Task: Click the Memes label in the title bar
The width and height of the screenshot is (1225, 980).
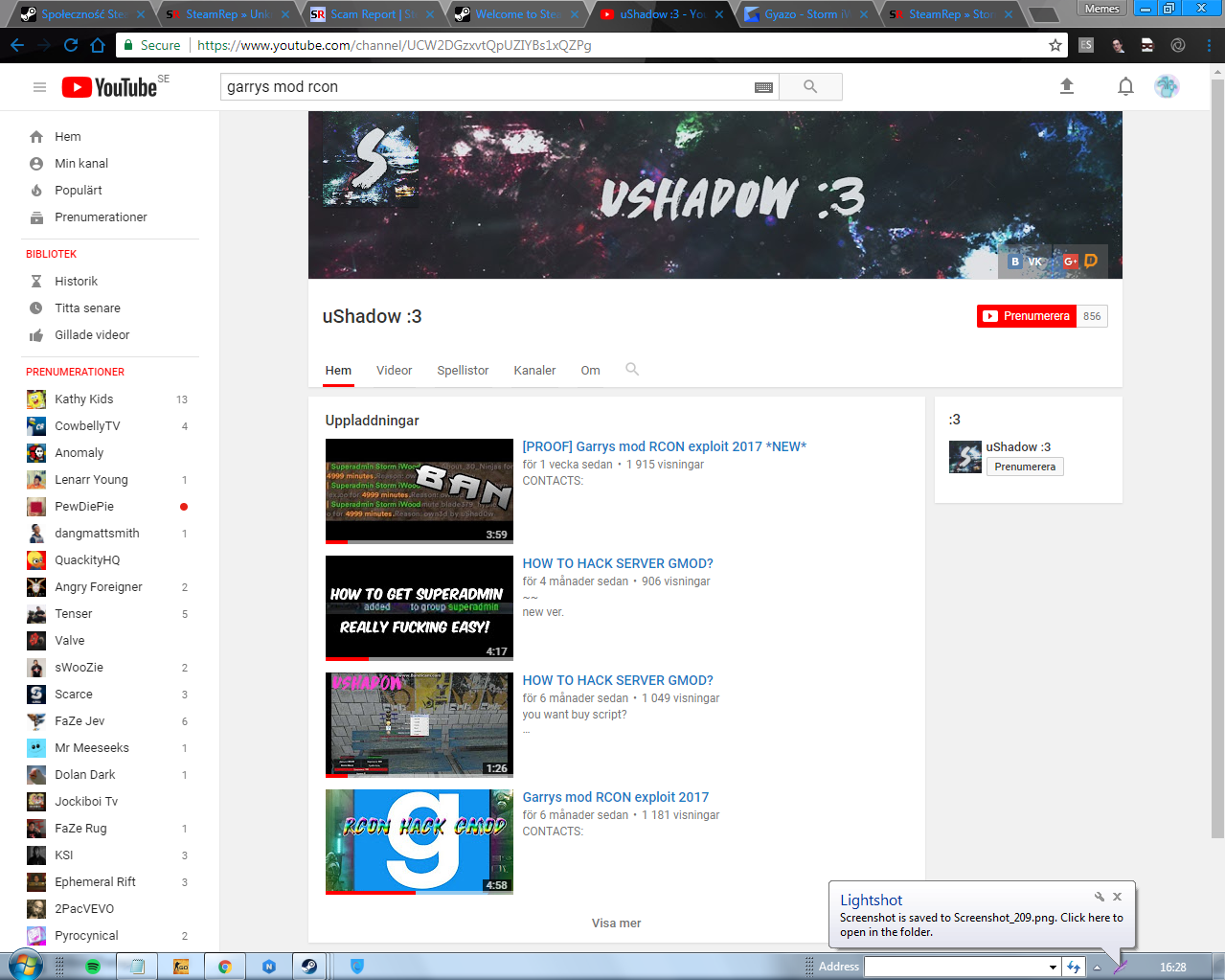Action: (x=1101, y=9)
